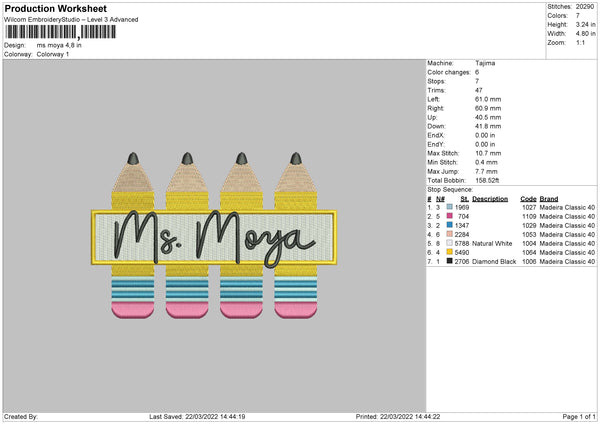This screenshot has height=424, width=600.
Task: Click thread code 1027
Action: 529,207
